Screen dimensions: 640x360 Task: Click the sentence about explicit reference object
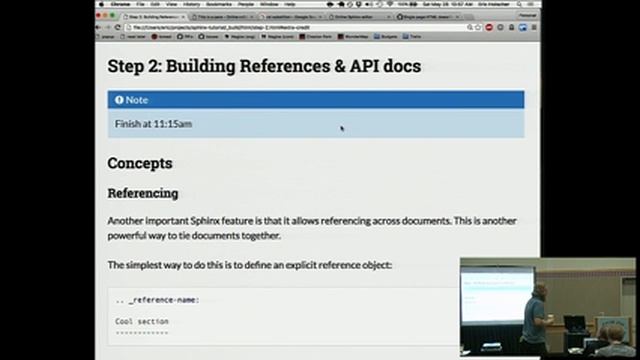(x=250, y=265)
